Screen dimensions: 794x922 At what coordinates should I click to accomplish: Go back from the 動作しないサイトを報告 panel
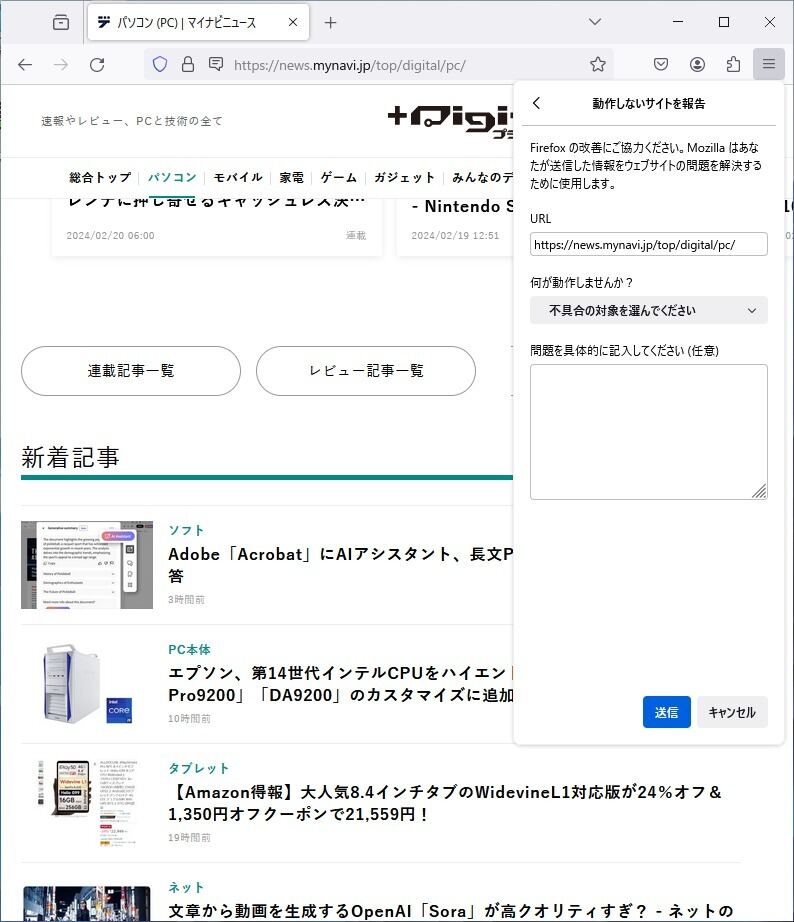(x=536, y=103)
